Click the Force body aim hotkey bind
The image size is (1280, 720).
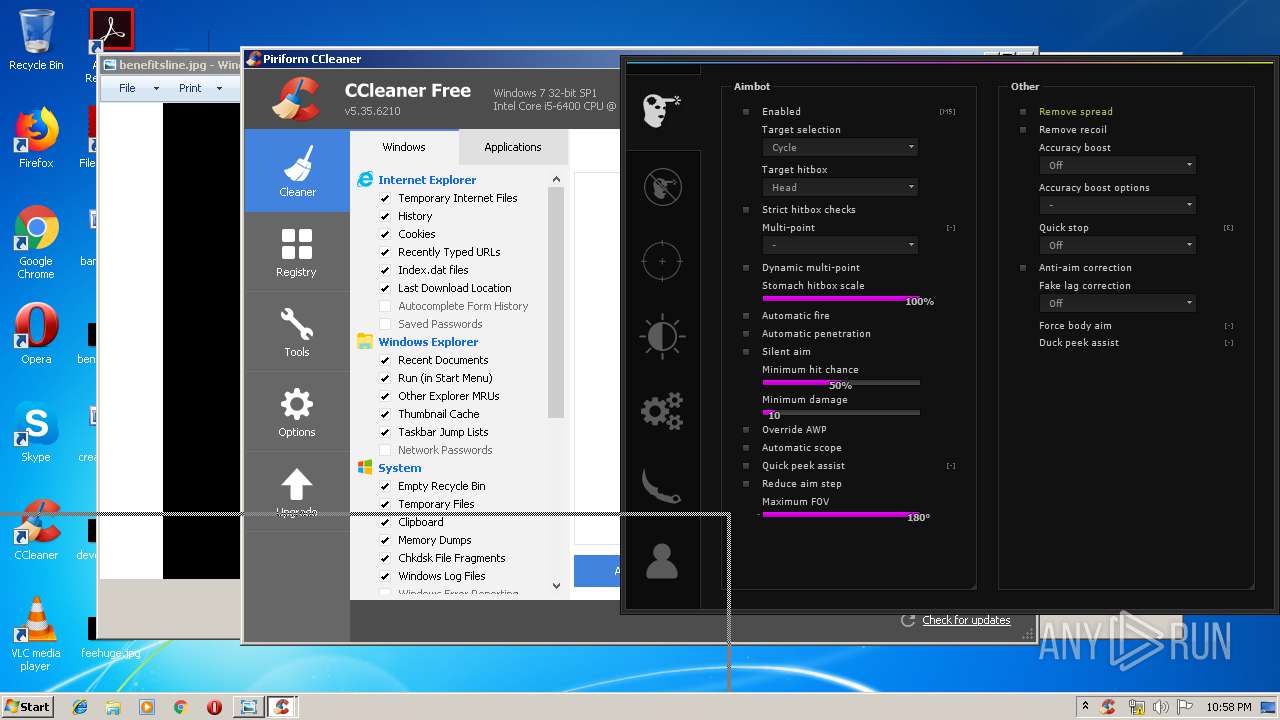coord(1229,326)
